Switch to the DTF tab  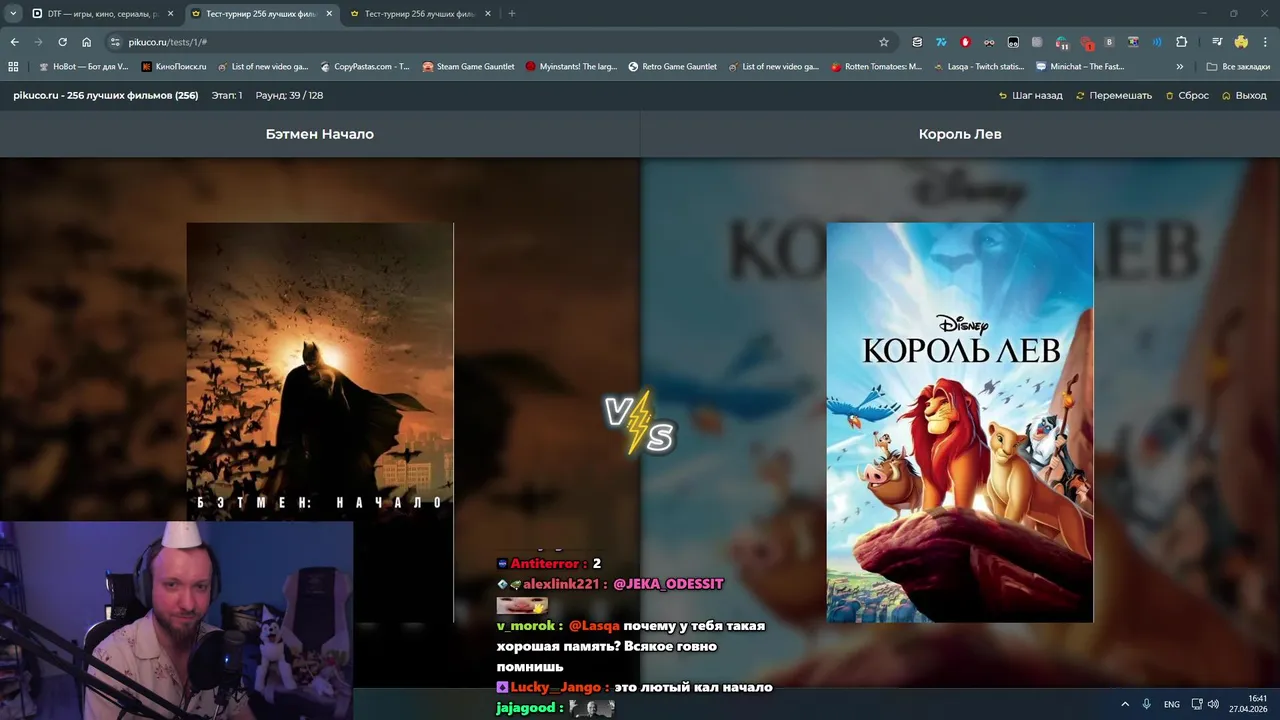click(100, 14)
